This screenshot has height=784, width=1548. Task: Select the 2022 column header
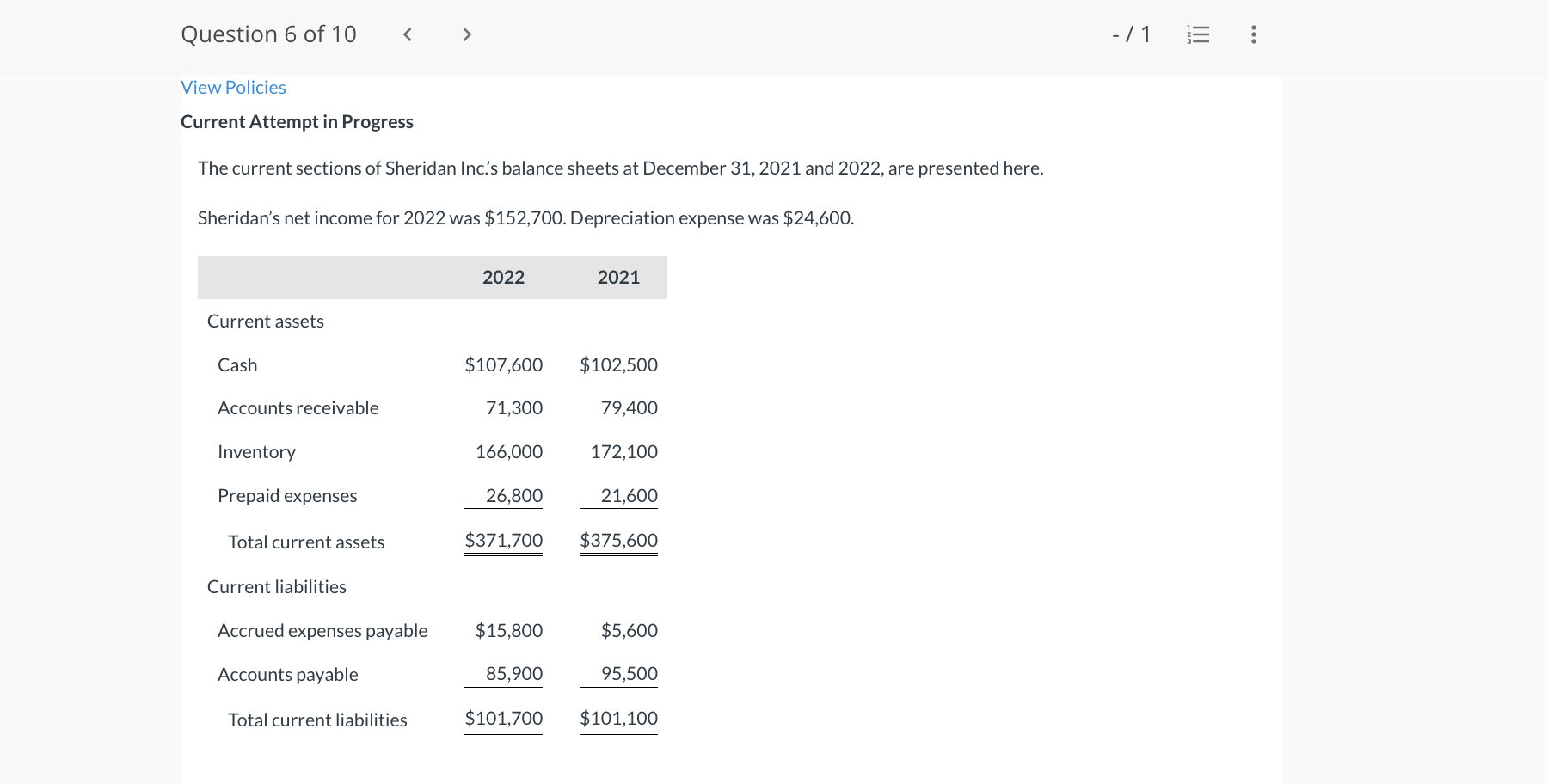503,277
